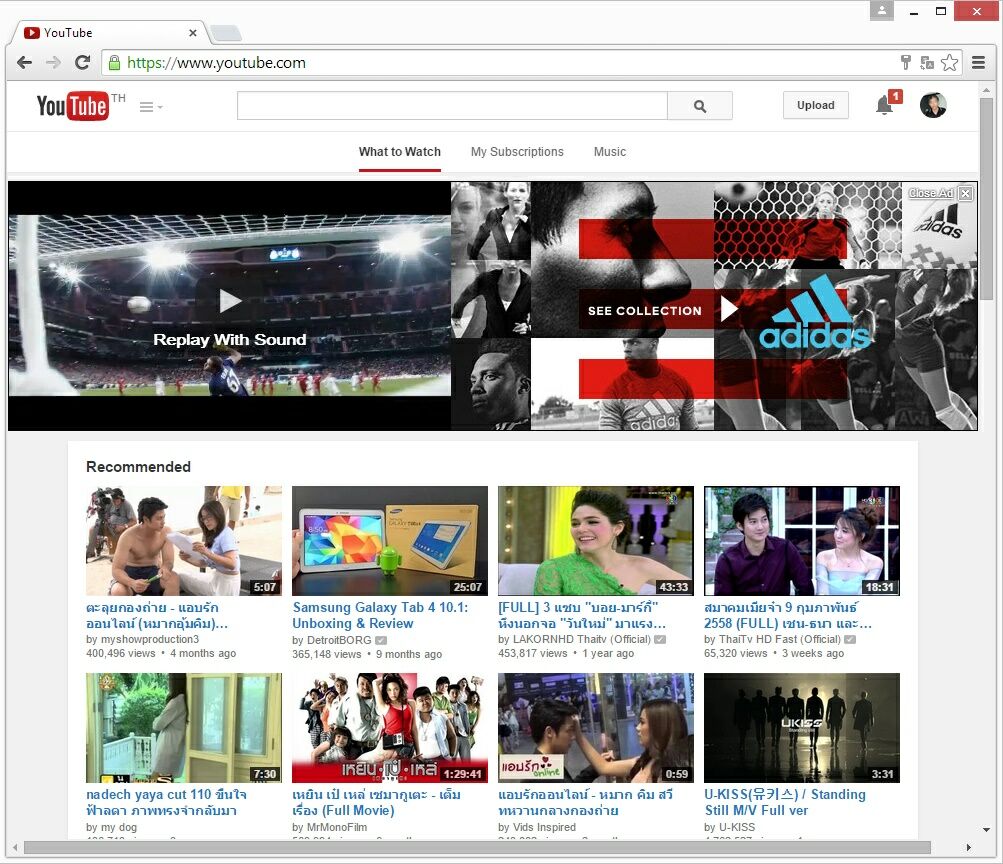Click the Upload button
Screen dimensions: 1003x864
tap(815, 105)
